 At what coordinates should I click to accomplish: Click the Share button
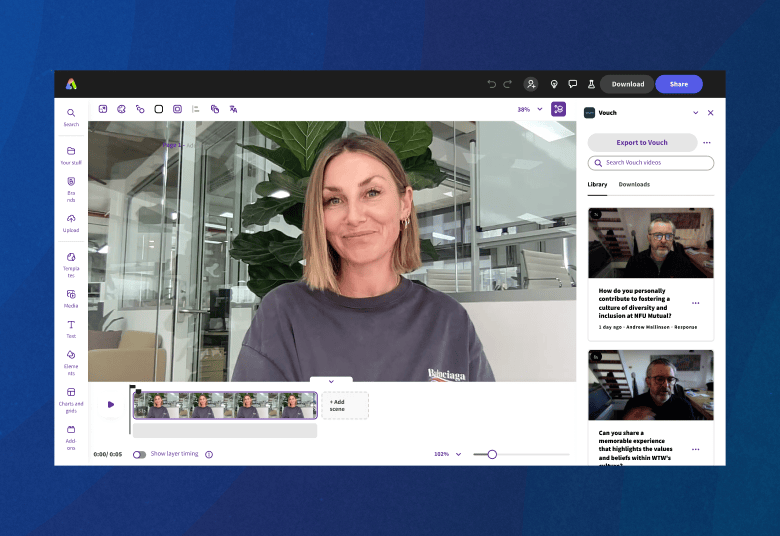679,84
